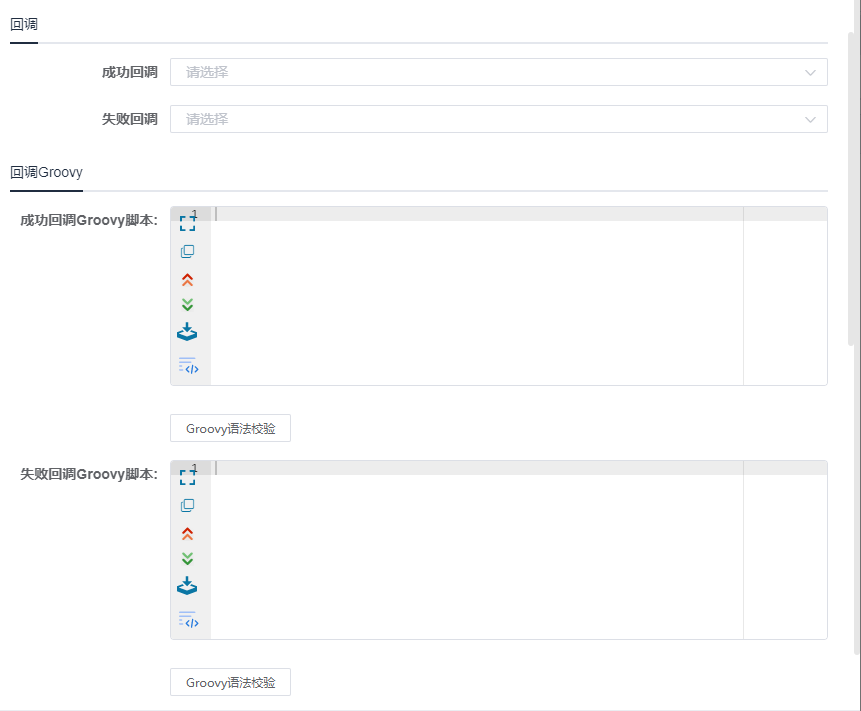861x711 pixels.
Task: Click the import script icon in success Groovy editor
Action: [x=187, y=331]
